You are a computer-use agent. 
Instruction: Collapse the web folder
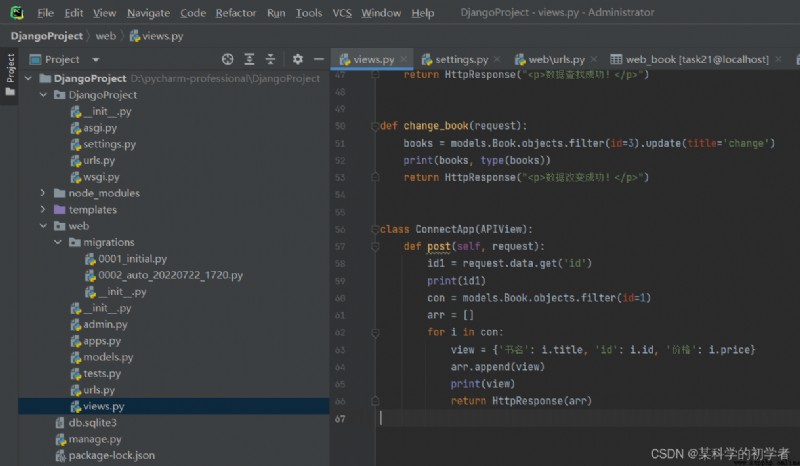(x=43, y=226)
